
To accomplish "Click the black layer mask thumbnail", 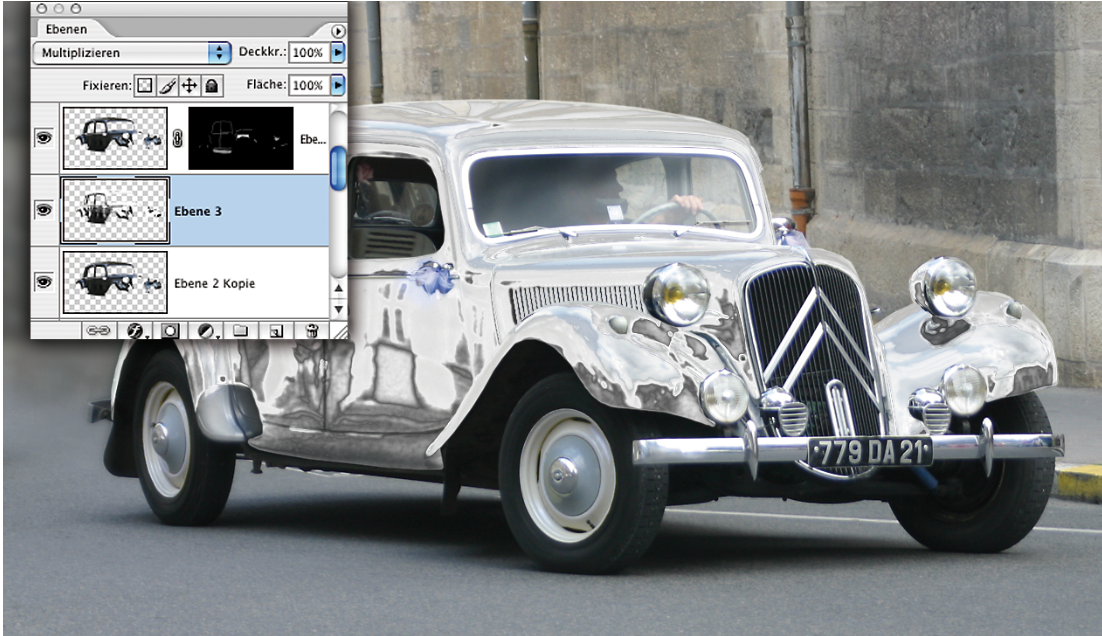I will 240,139.
